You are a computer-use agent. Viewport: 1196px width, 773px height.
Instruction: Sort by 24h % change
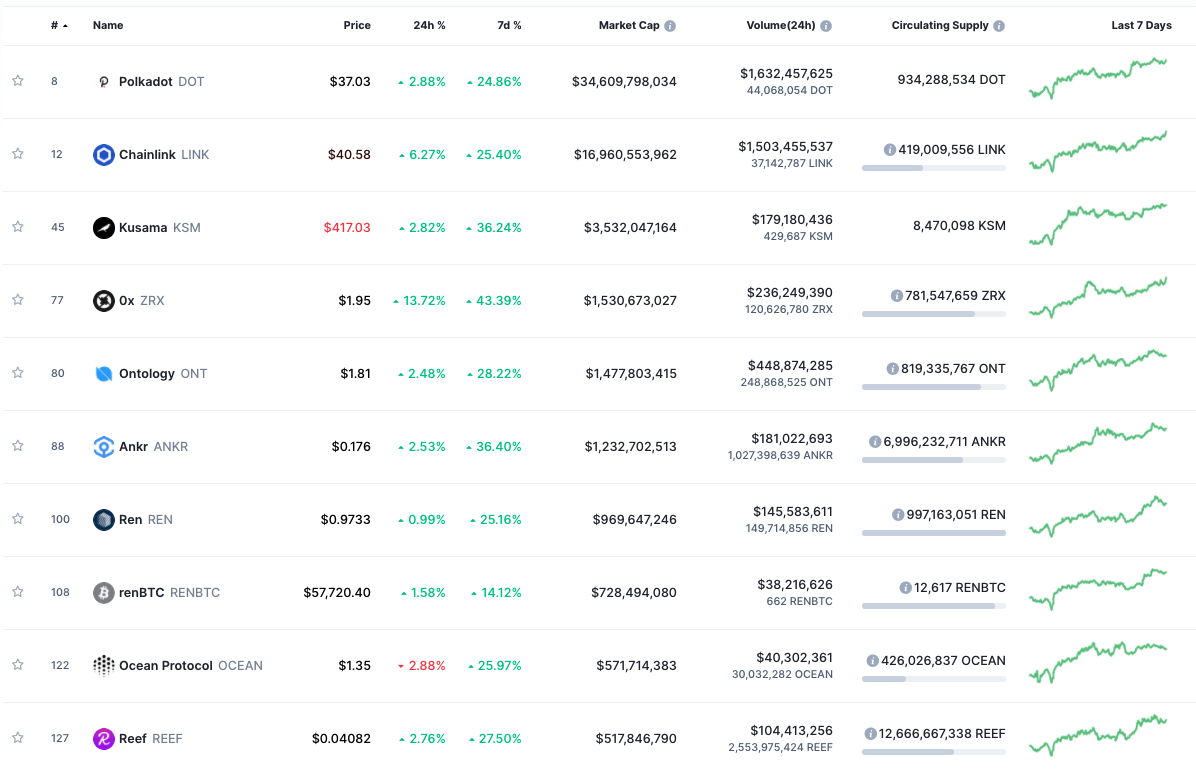(x=429, y=25)
